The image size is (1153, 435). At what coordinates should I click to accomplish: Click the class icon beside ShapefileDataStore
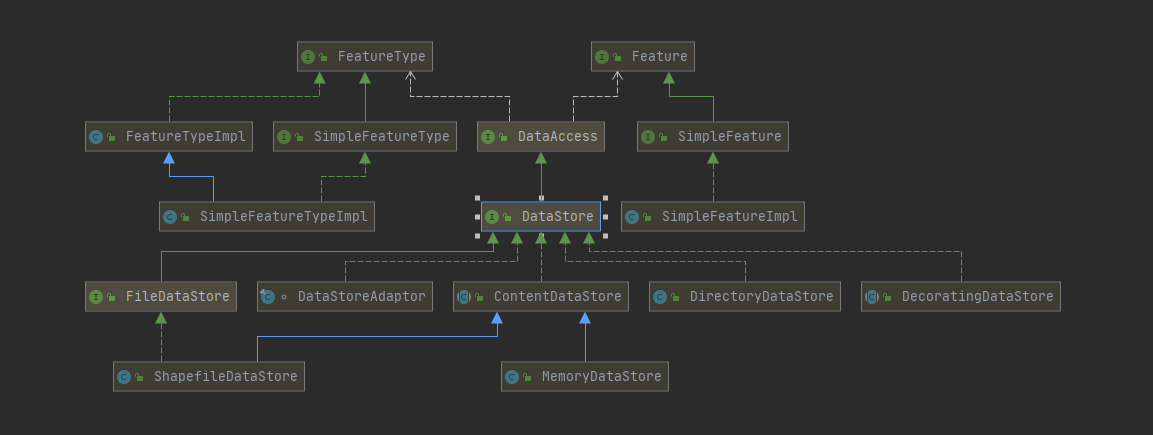coord(124,377)
